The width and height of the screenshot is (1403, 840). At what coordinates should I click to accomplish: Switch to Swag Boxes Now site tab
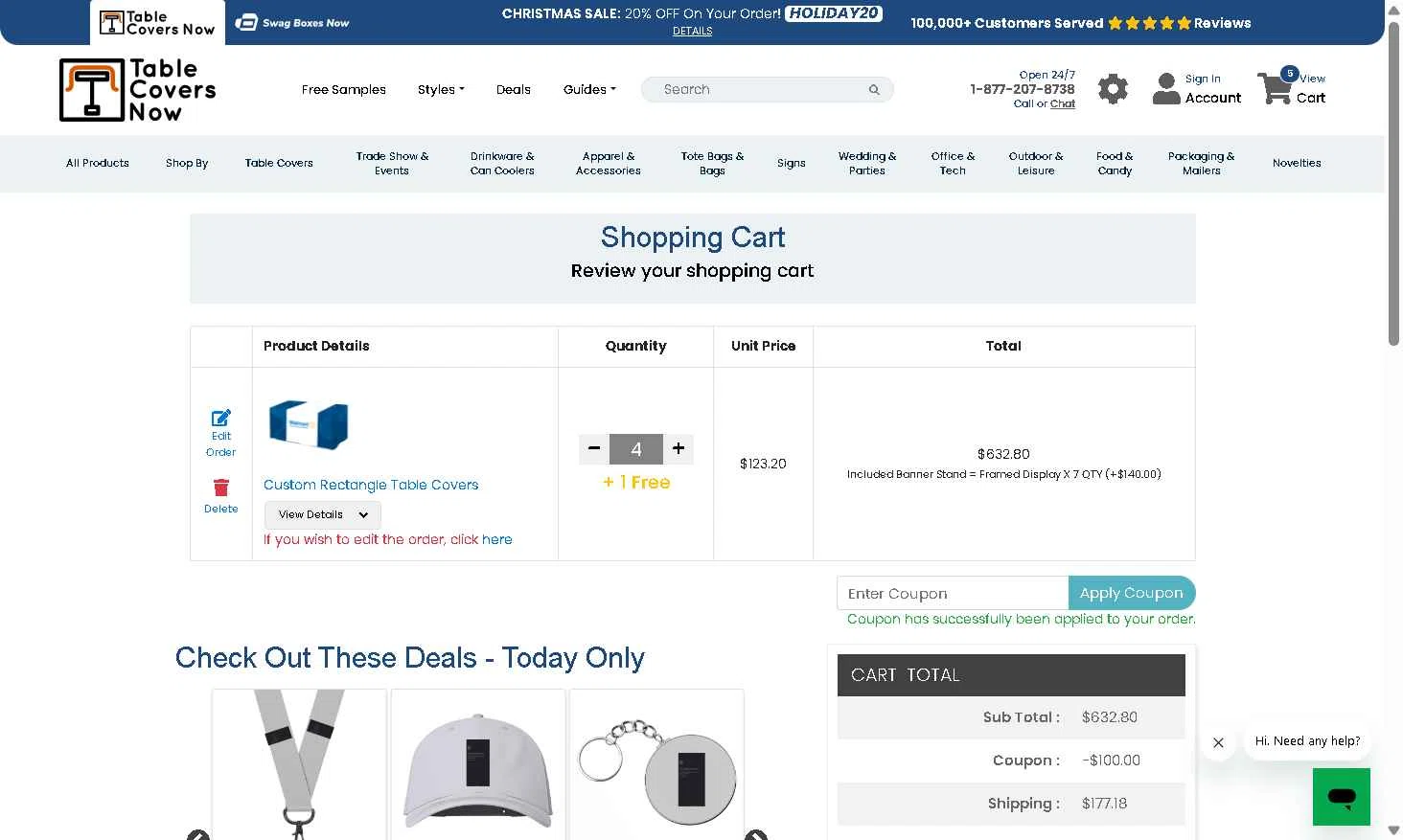(x=292, y=22)
